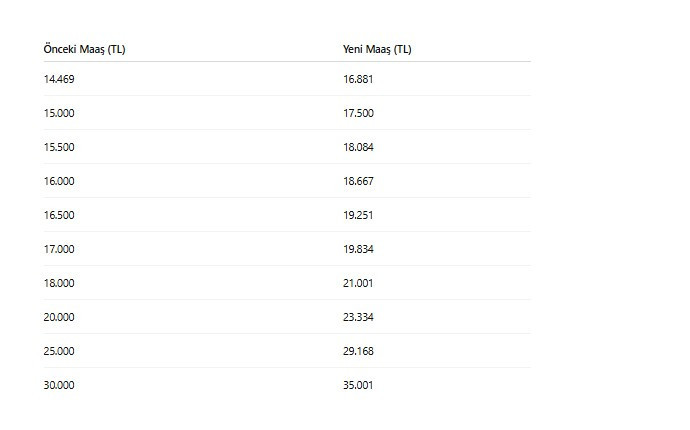Select the 19.834 new salary cell

358,249
